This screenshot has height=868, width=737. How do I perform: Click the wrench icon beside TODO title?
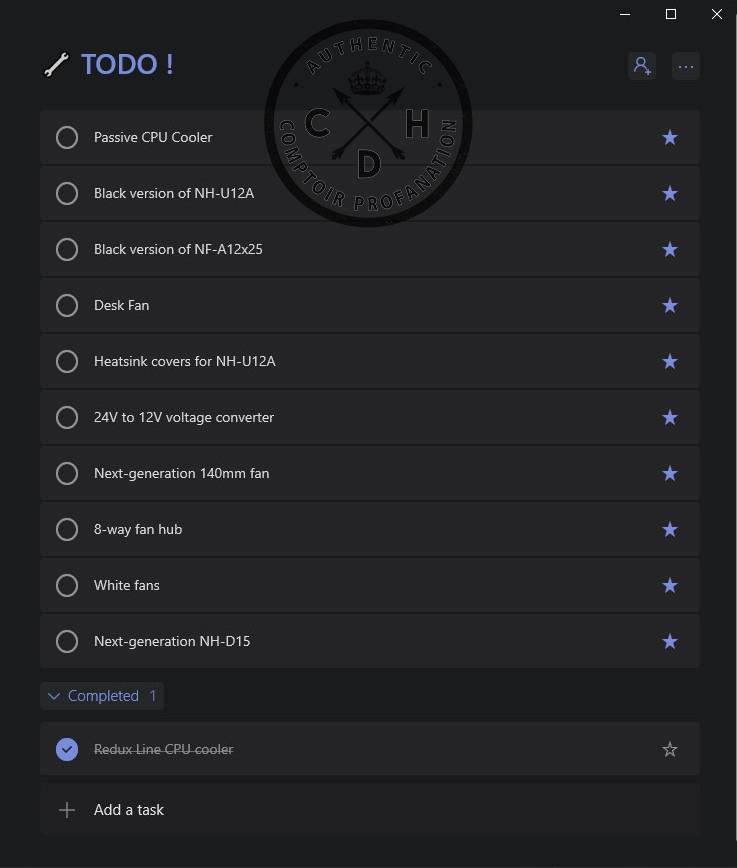(x=56, y=65)
